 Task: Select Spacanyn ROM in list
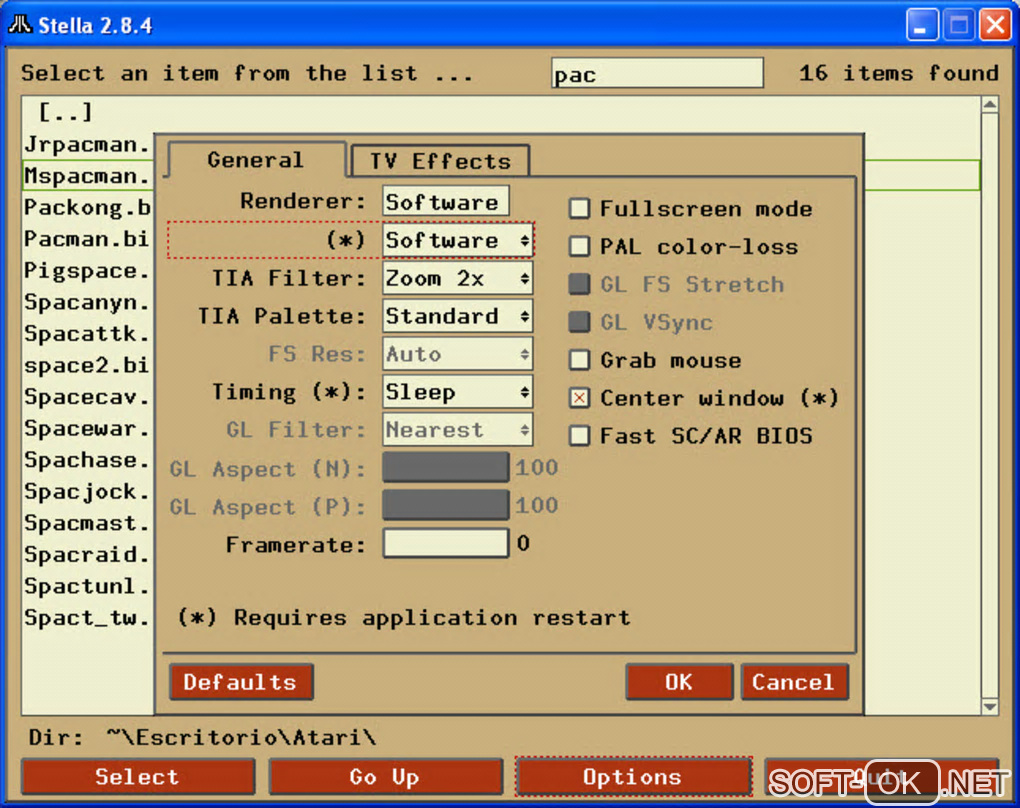(x=87, y=303)
